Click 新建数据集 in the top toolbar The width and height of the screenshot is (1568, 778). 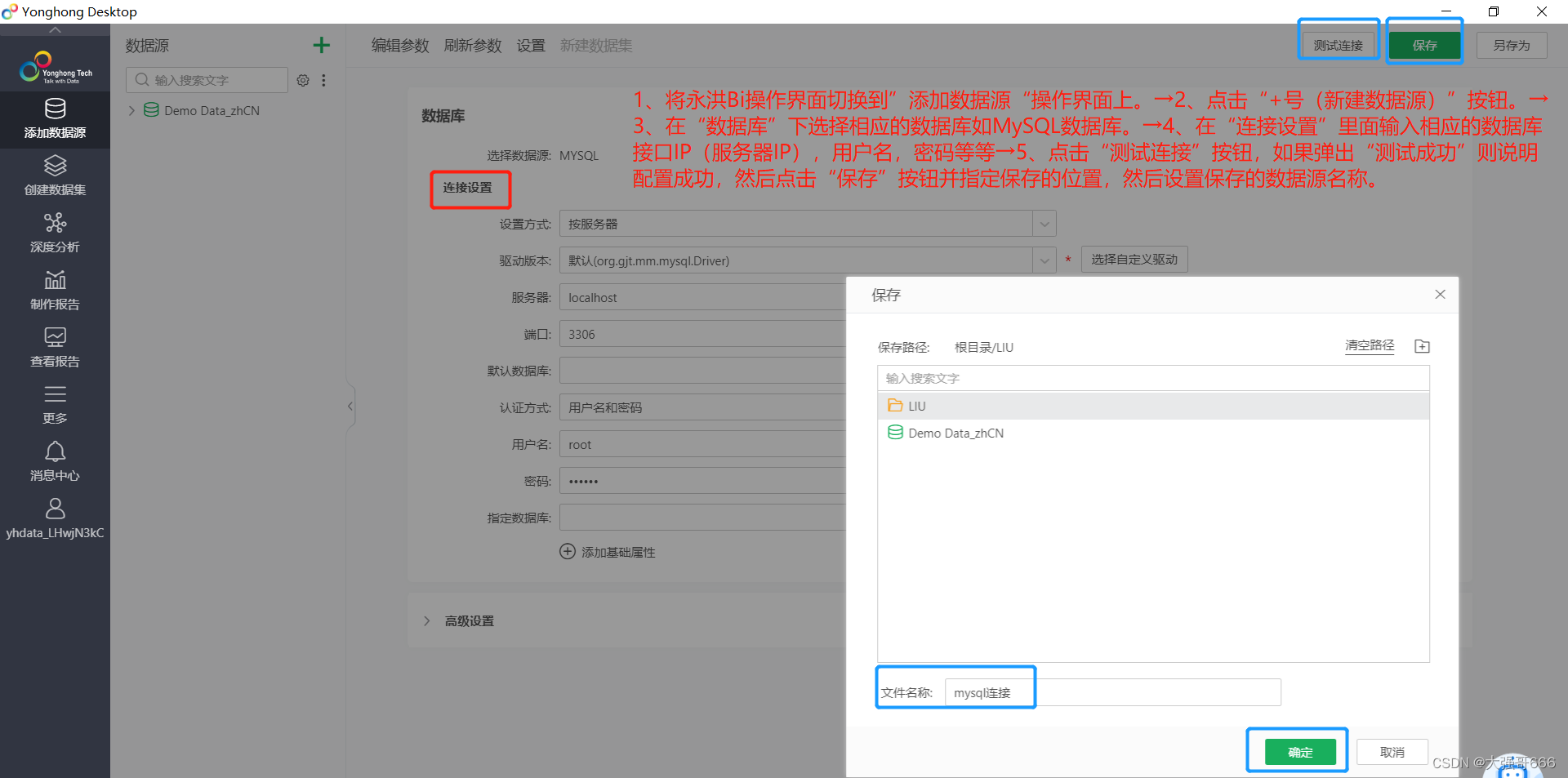(x=596, y=46)
